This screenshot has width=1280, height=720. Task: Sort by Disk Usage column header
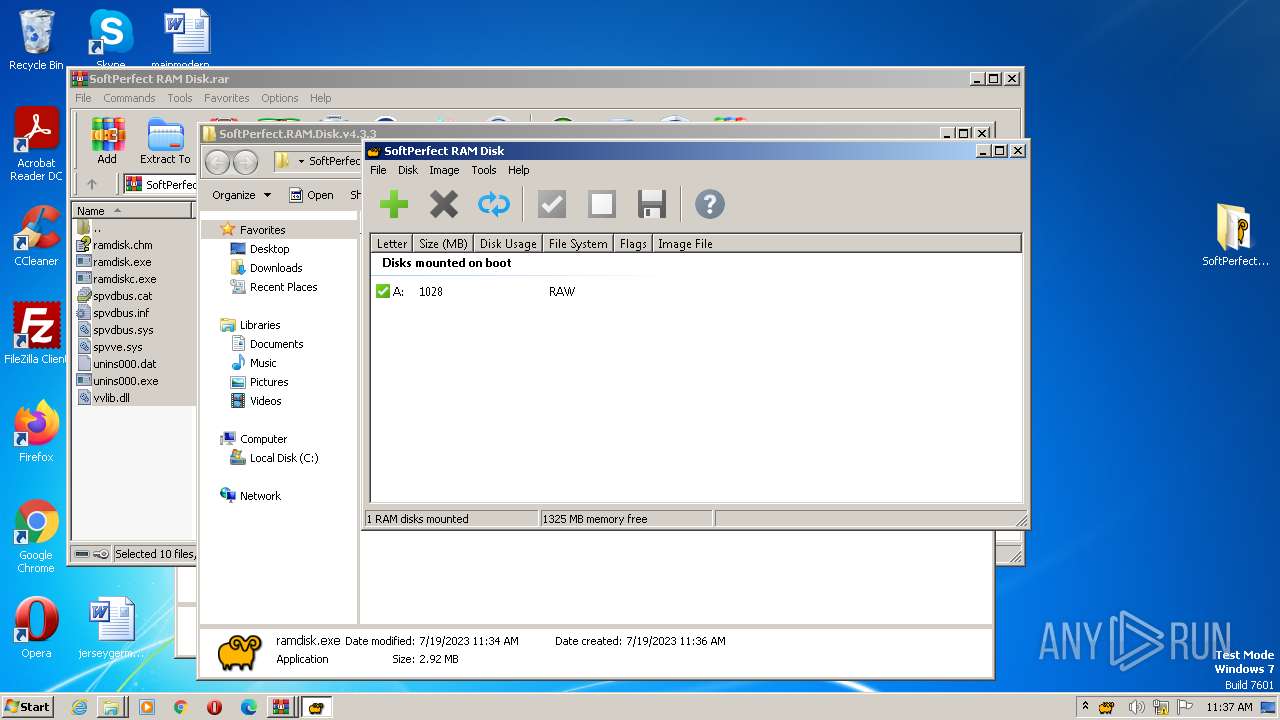click(x=508, y=243)
